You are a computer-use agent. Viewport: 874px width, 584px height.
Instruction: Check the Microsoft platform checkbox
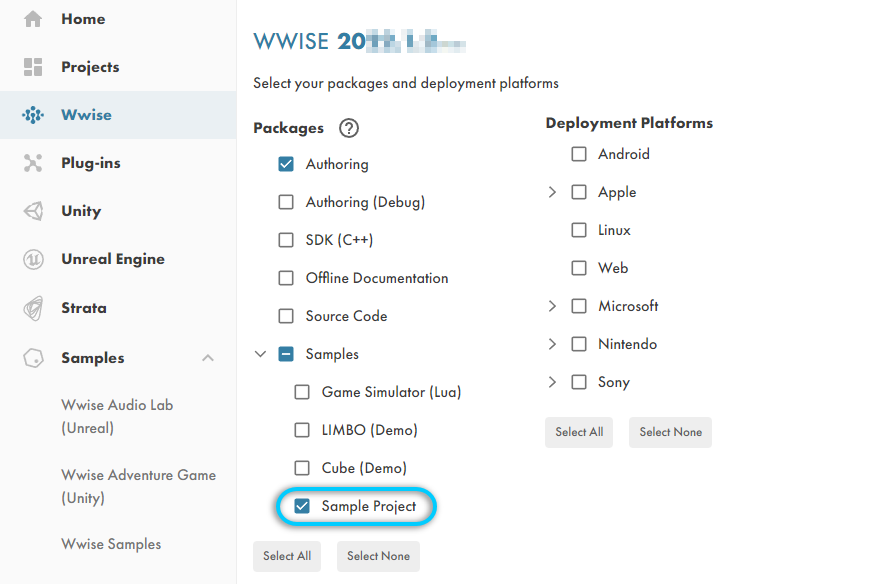579,306
